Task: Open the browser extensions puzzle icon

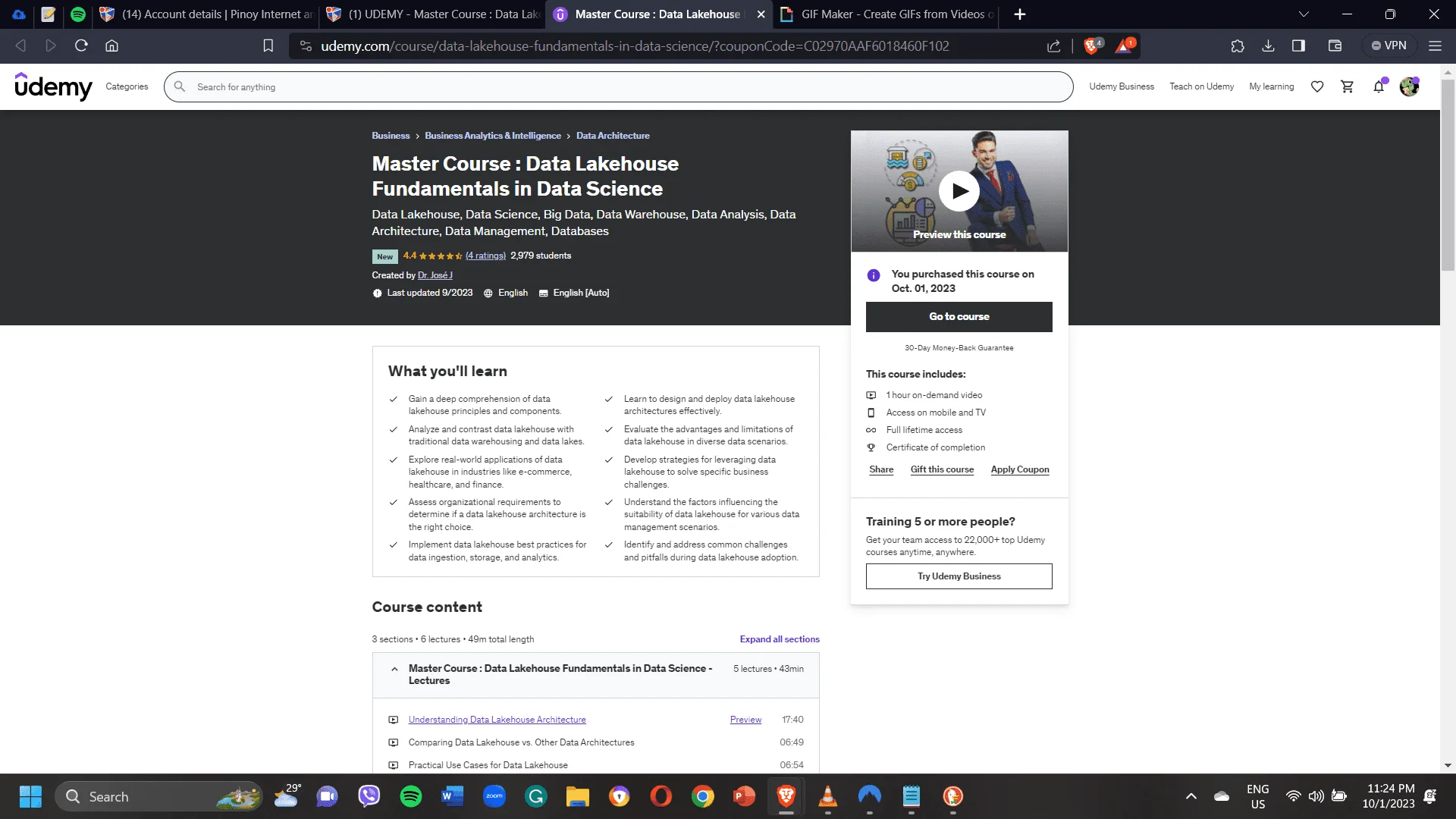Action: pos(1238,45)
